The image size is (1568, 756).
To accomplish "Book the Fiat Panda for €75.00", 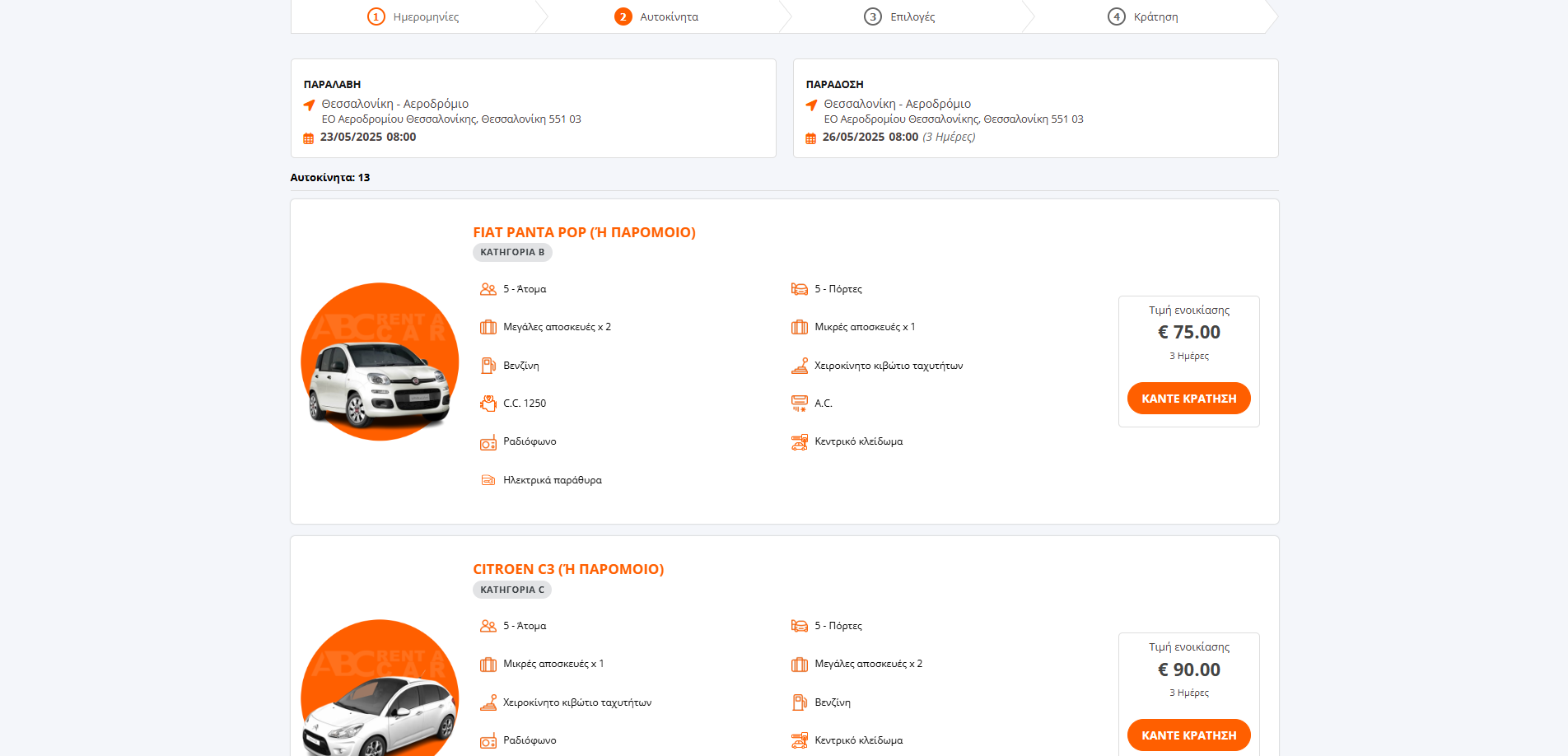I will tap(1188, 399).
